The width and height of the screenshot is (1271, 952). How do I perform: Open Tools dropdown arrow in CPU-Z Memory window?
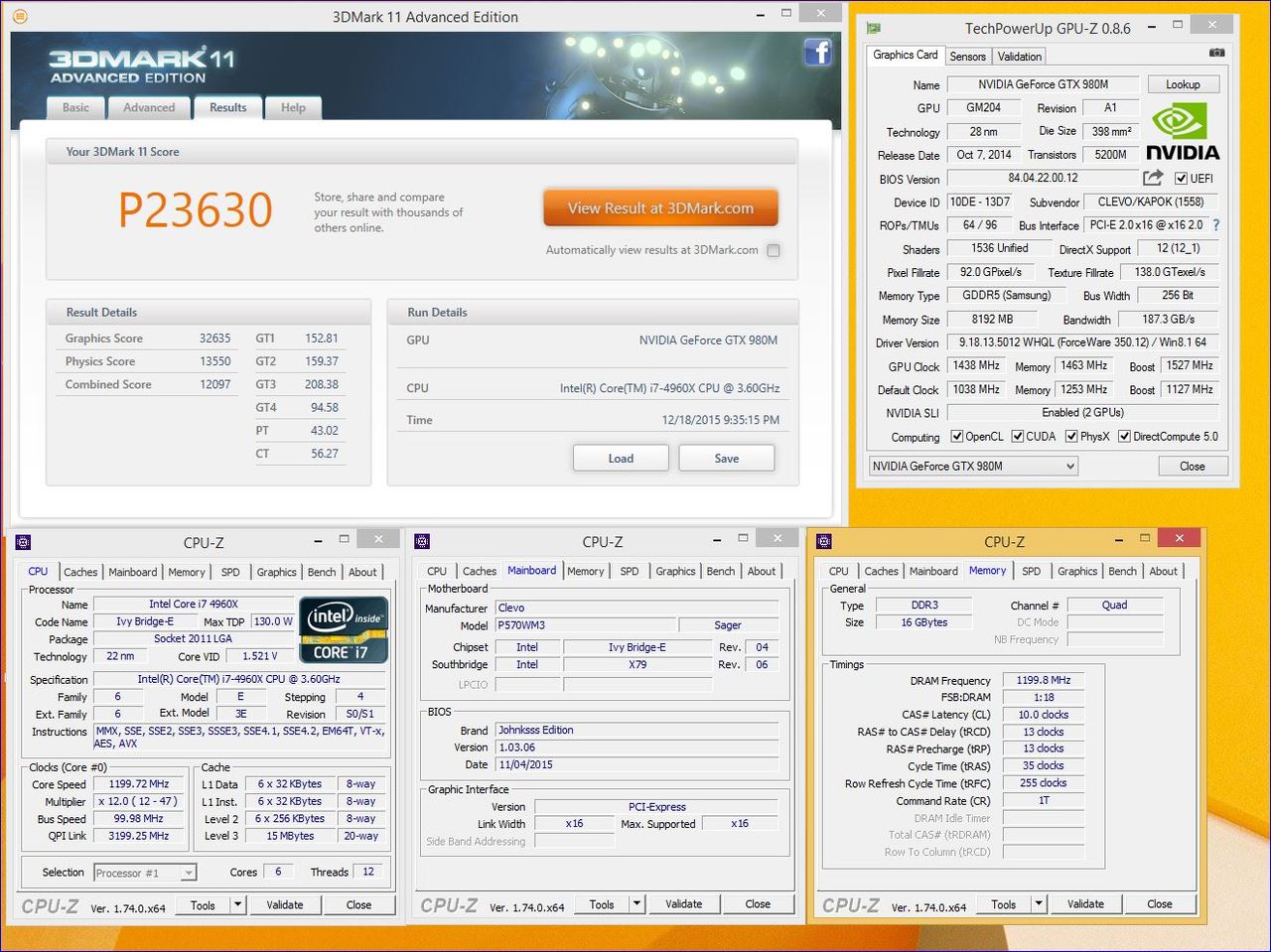[x=1038, y=904]
